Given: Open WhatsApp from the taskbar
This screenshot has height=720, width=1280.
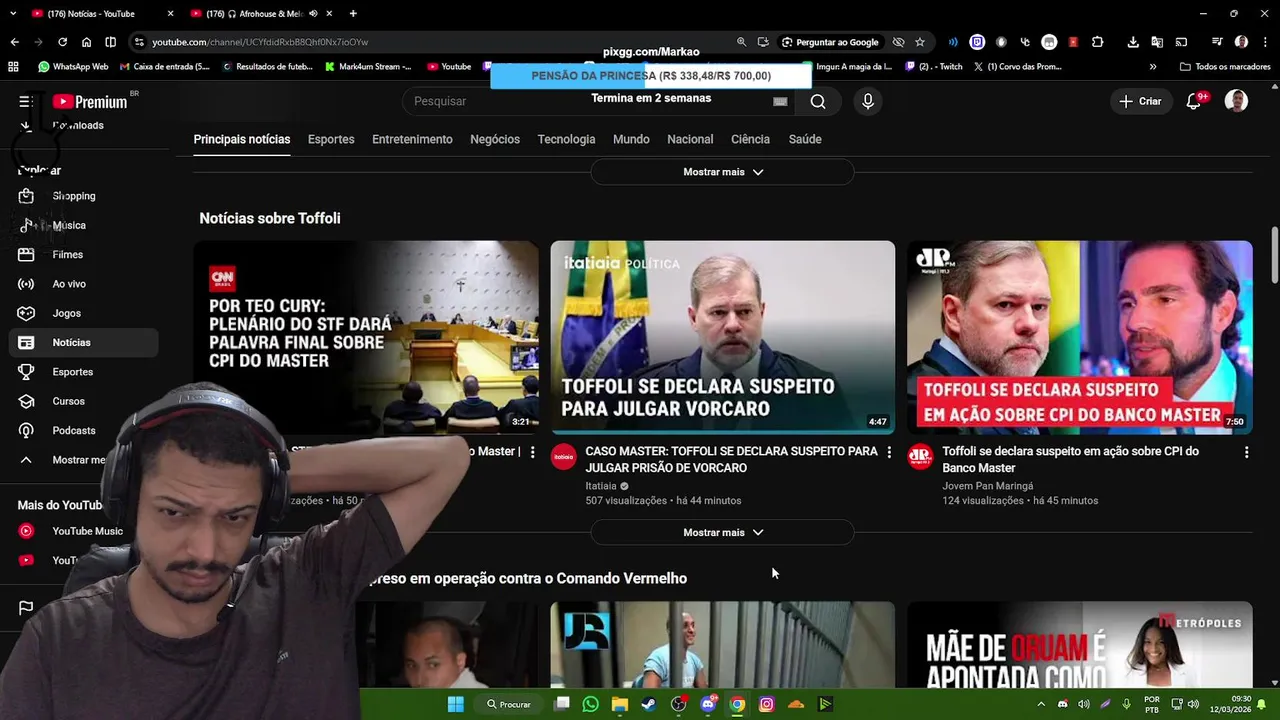Looking at the screenshot, I should (x=590, y=704).
